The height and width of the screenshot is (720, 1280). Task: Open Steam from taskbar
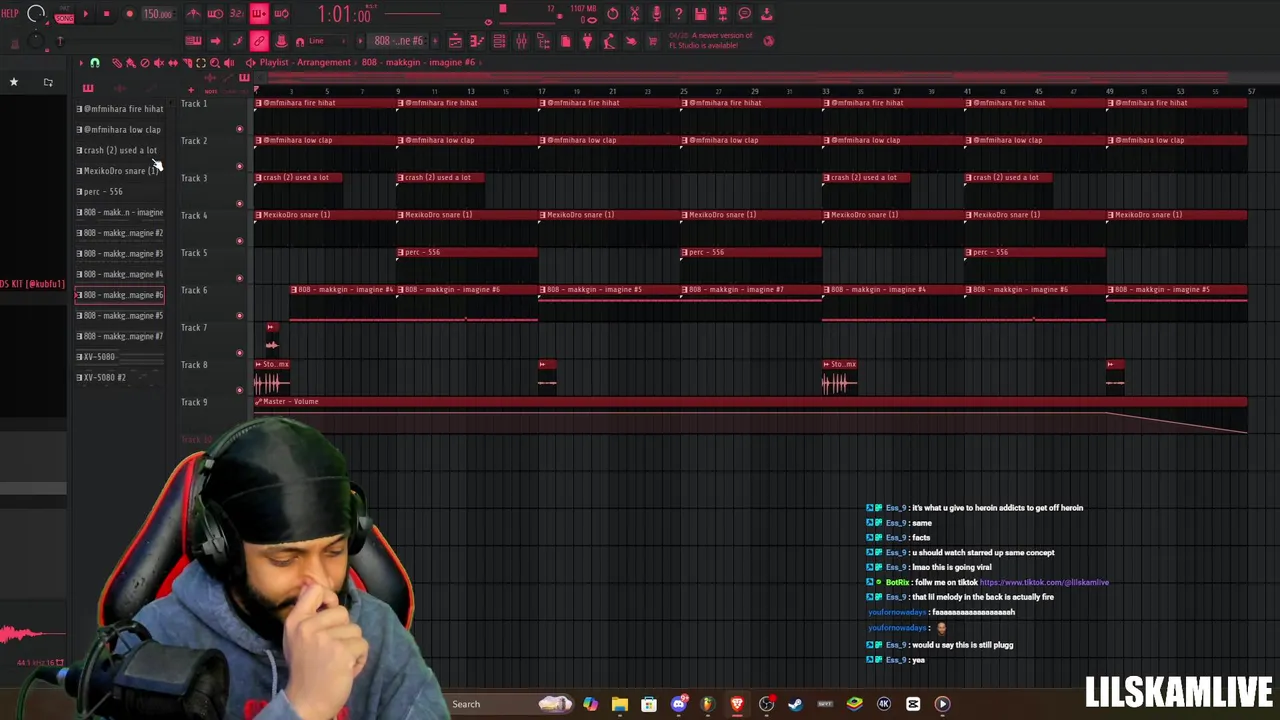[795, 704]
